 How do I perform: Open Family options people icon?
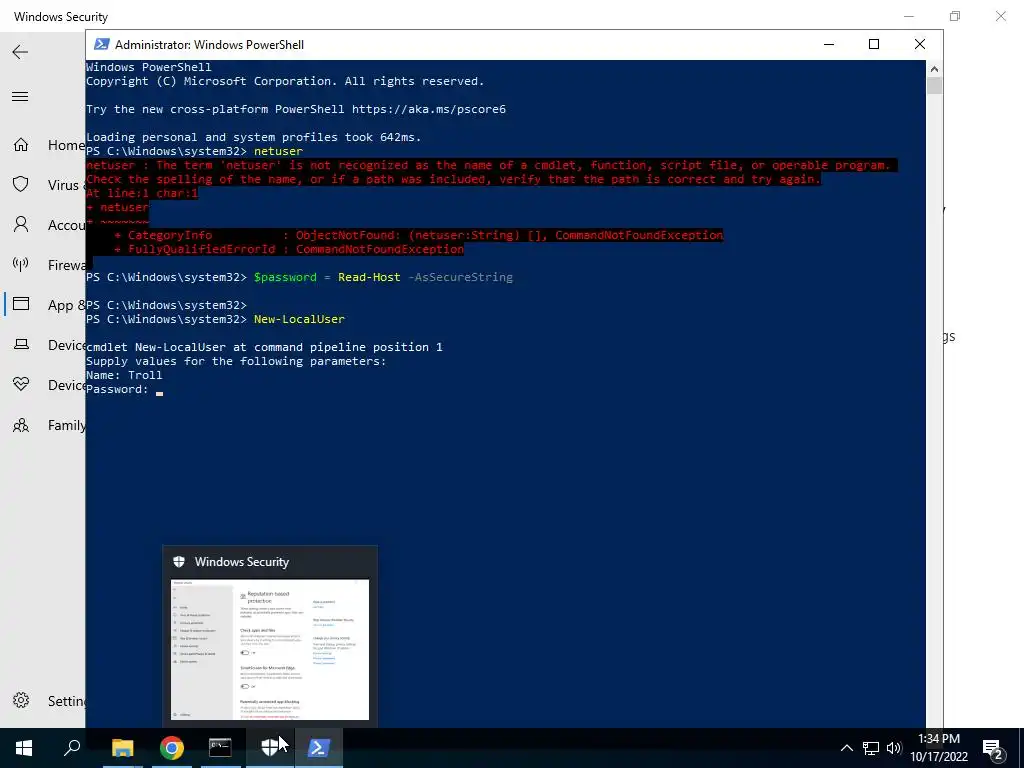(21, 425)
